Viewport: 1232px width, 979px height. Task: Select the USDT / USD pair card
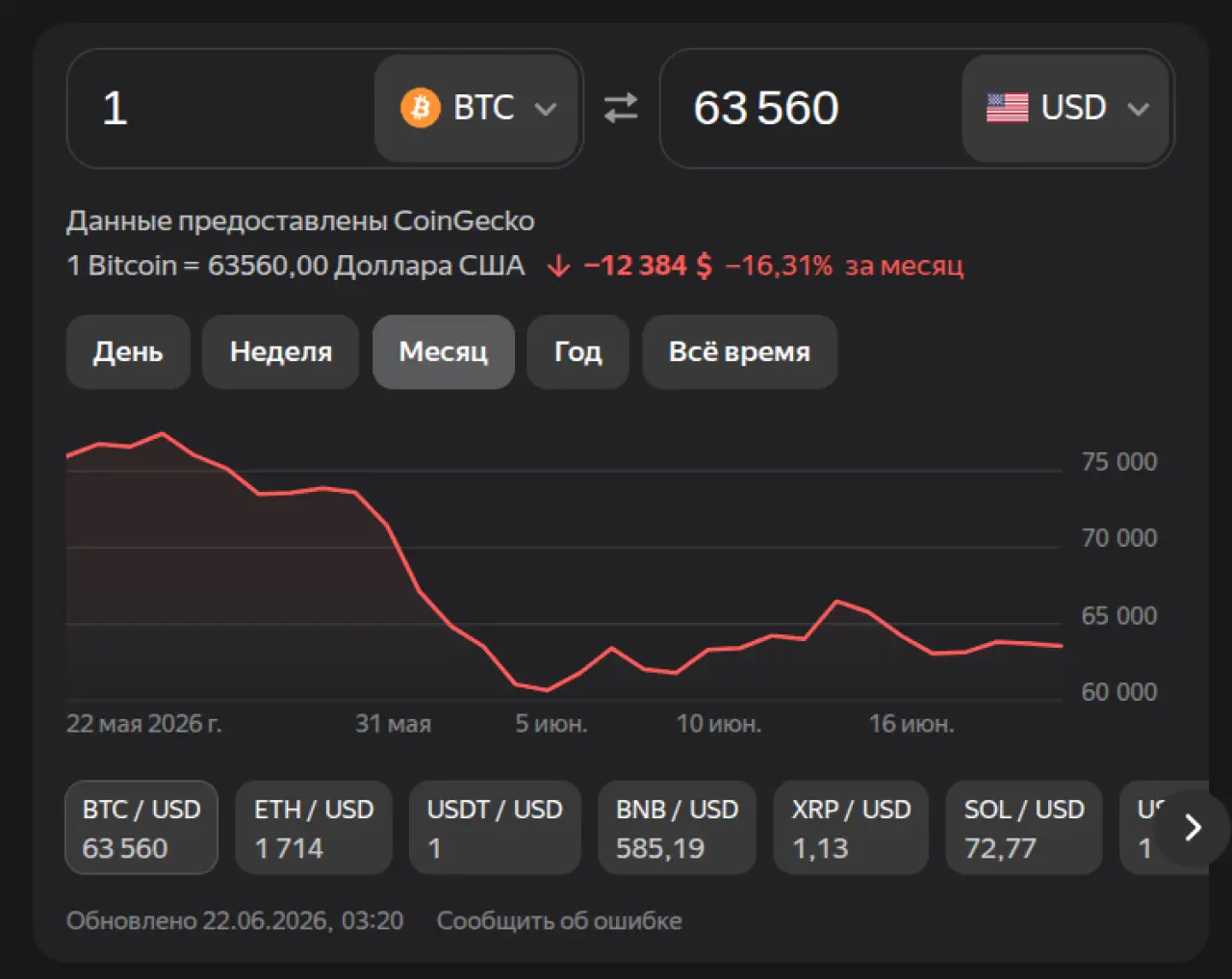coord(495,827)
